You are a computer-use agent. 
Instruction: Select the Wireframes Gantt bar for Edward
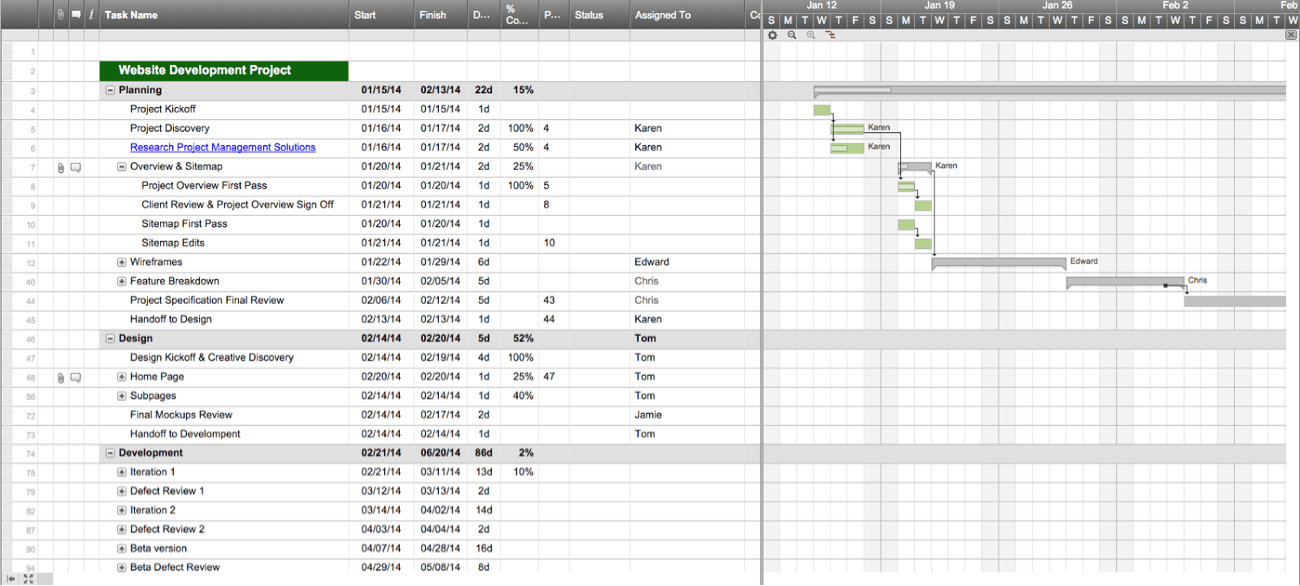(x=998, y=263)
